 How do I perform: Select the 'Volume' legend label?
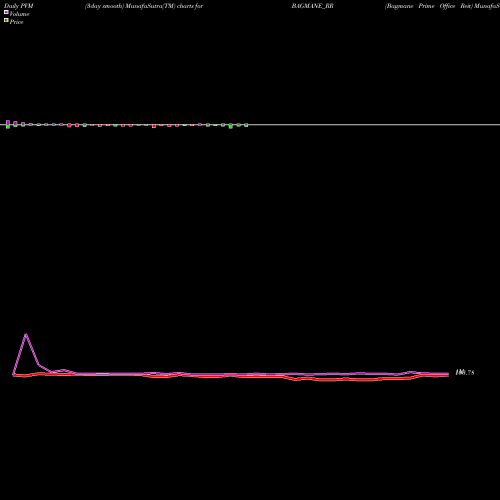(x=19, y=14)
